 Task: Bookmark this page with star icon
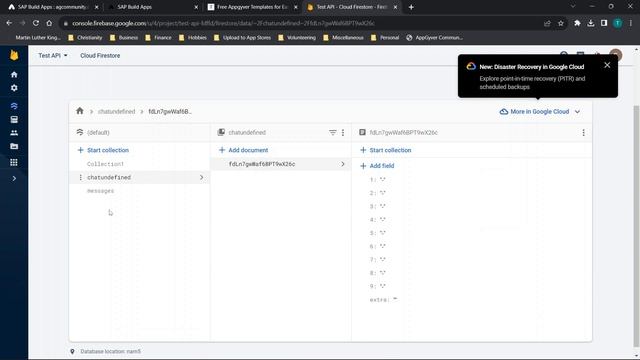click(x=561, y=23)
